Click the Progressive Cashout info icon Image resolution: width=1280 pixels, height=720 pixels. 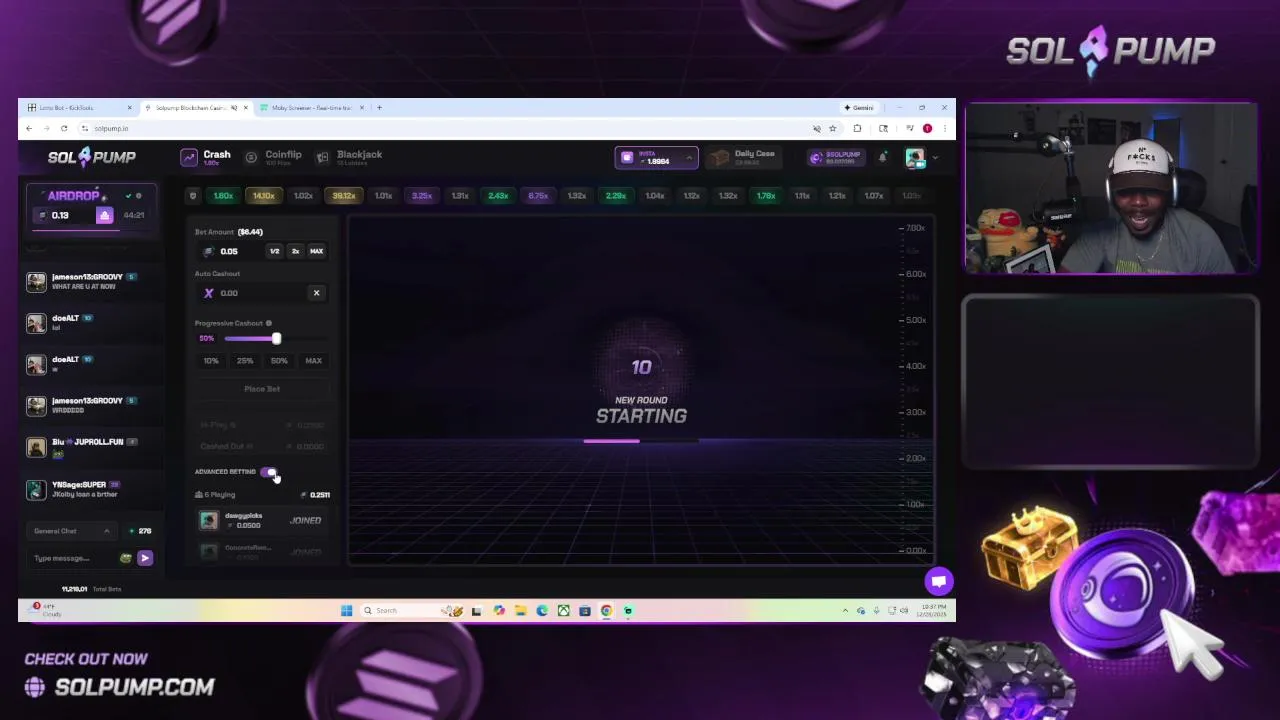click(x=269, y=323)
